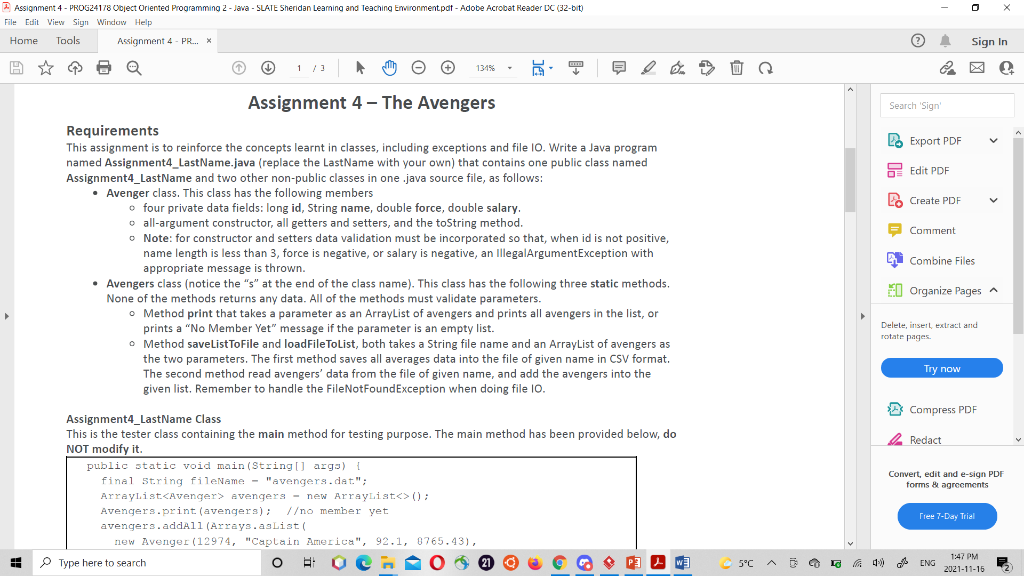Screen dimensions: 1024x576
Task: Close the Assignment 4 document tab
Action: click(x=209, y=40)
